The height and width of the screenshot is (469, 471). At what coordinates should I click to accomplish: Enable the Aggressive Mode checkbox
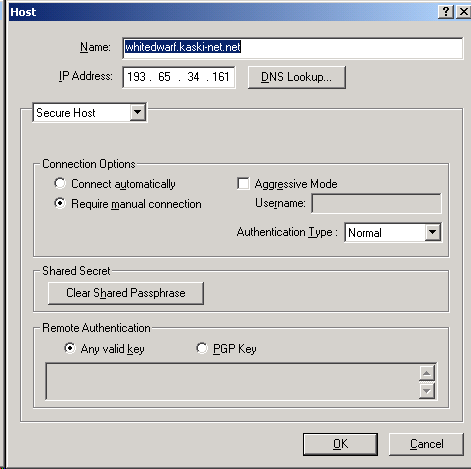[x=243, y=183]
